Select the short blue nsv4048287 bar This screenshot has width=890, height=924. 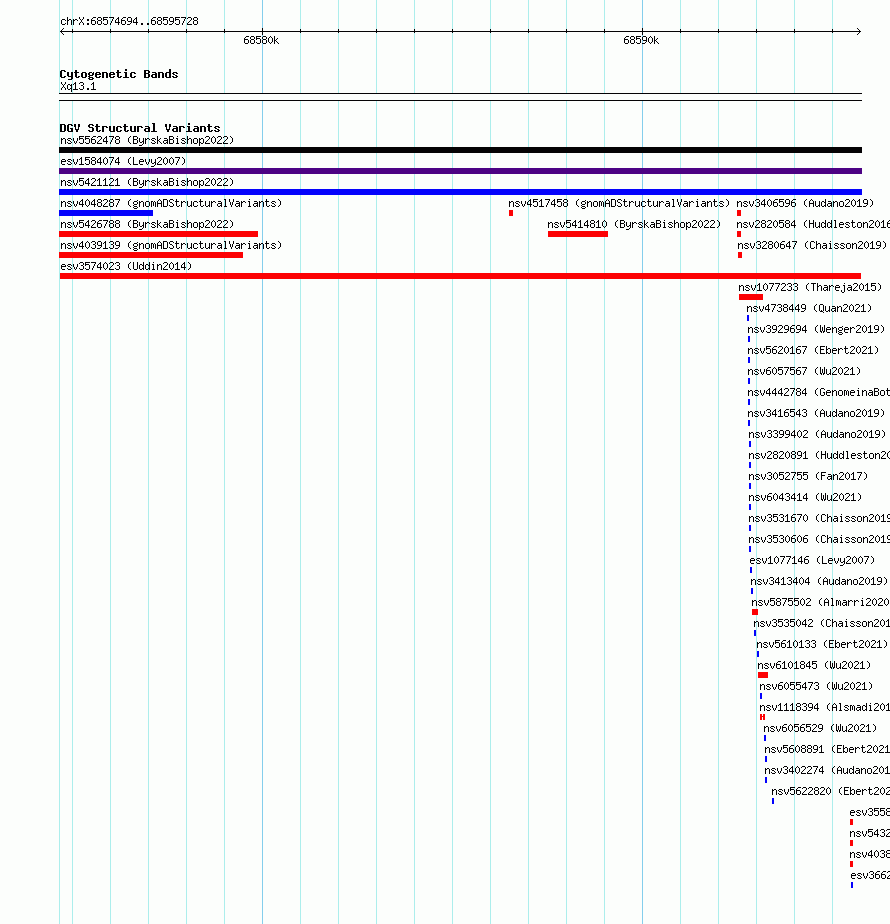(x=106, y=213)
